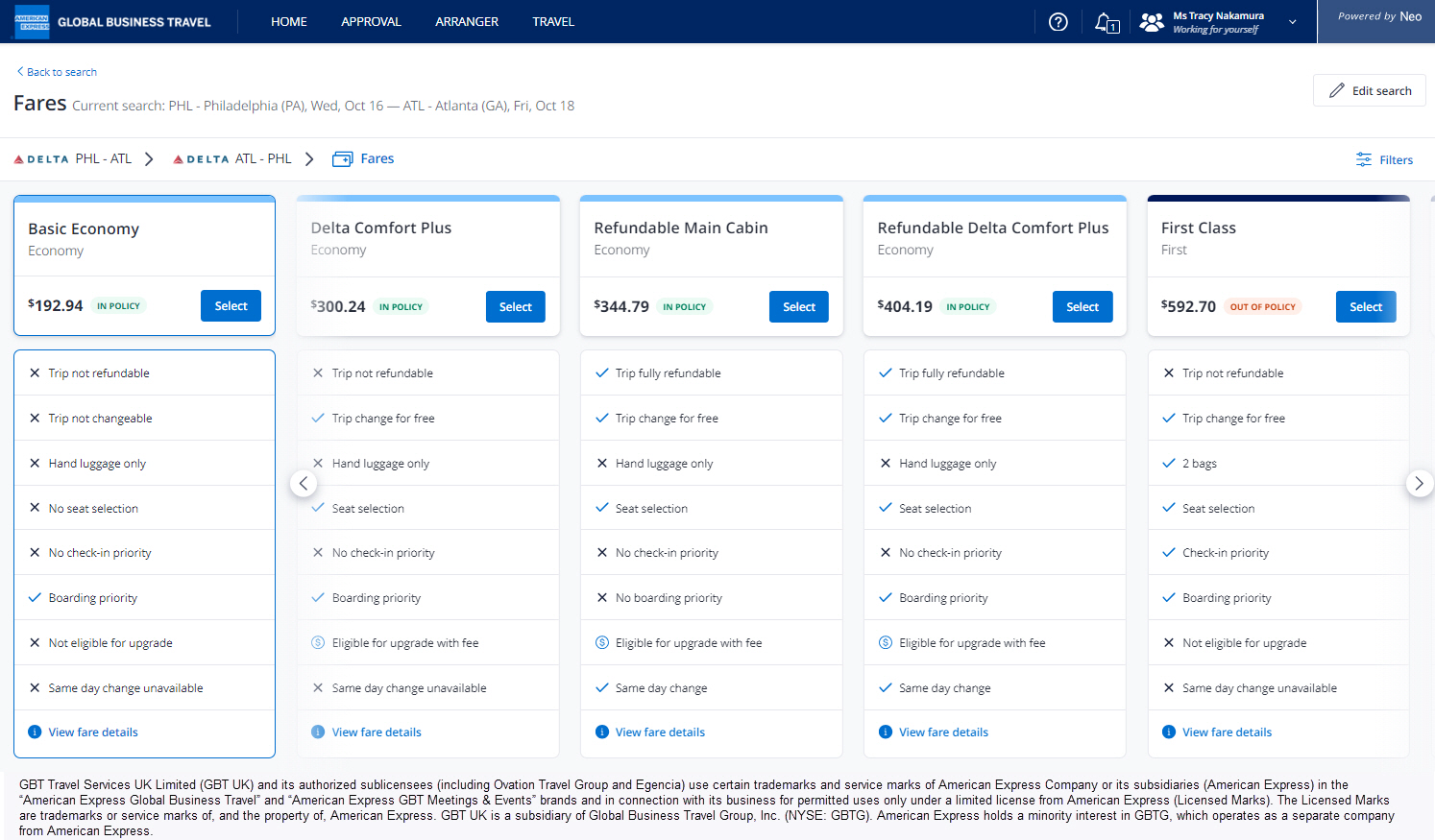Click upgrade fee icon in Refundable Main Cabin
Viewport: 1435px width, 840px height.
click(602, 642)
